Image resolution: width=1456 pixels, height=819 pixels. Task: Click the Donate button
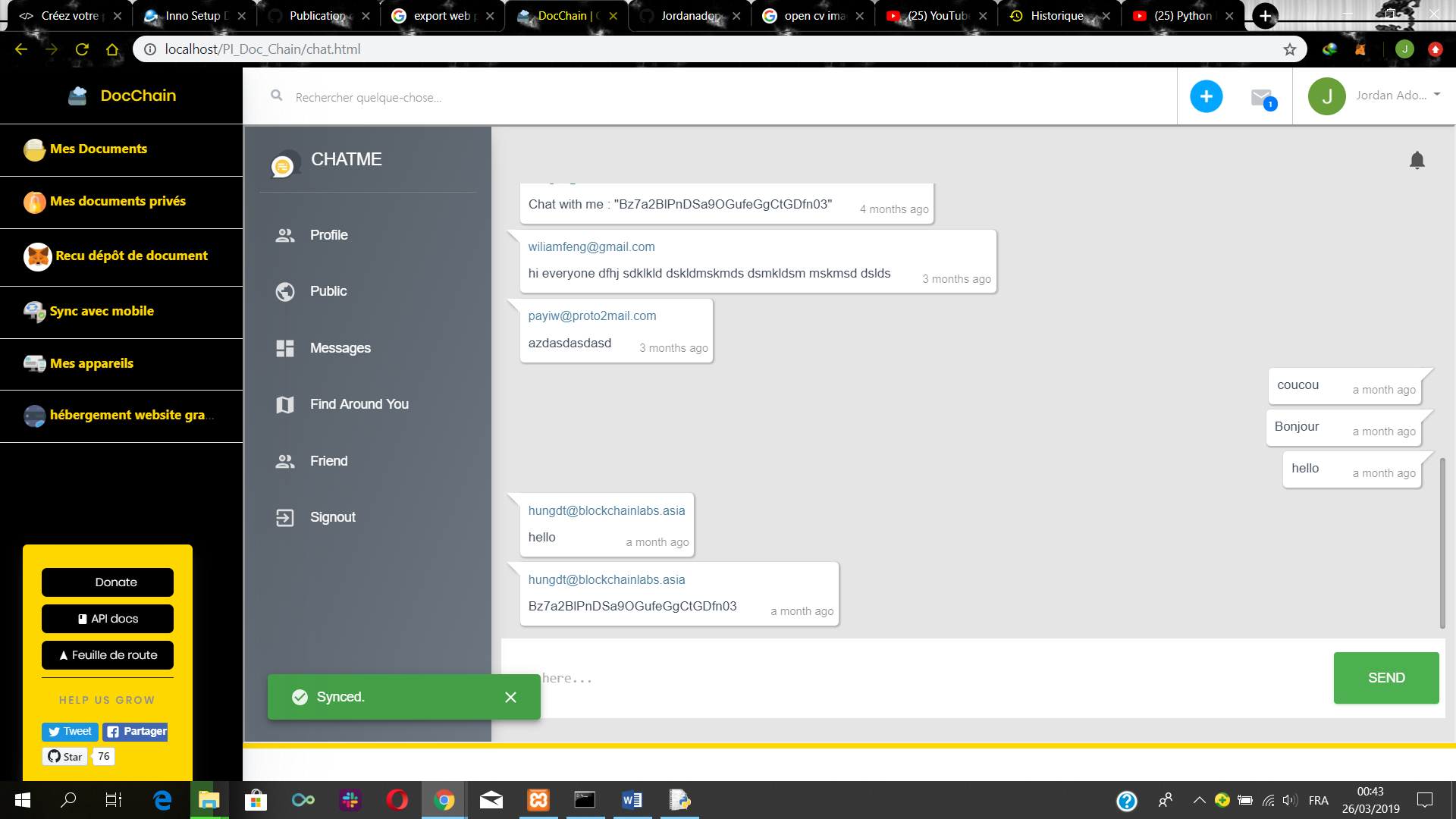pyautogui.click(x=108, y=582)
